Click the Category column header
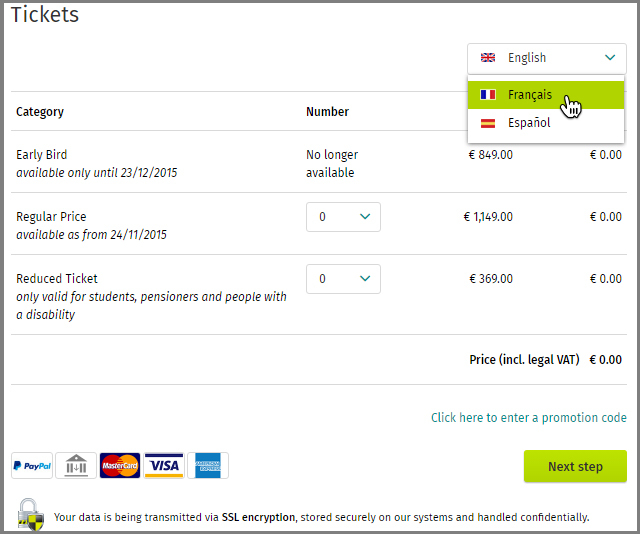 (x=40, y=112)
